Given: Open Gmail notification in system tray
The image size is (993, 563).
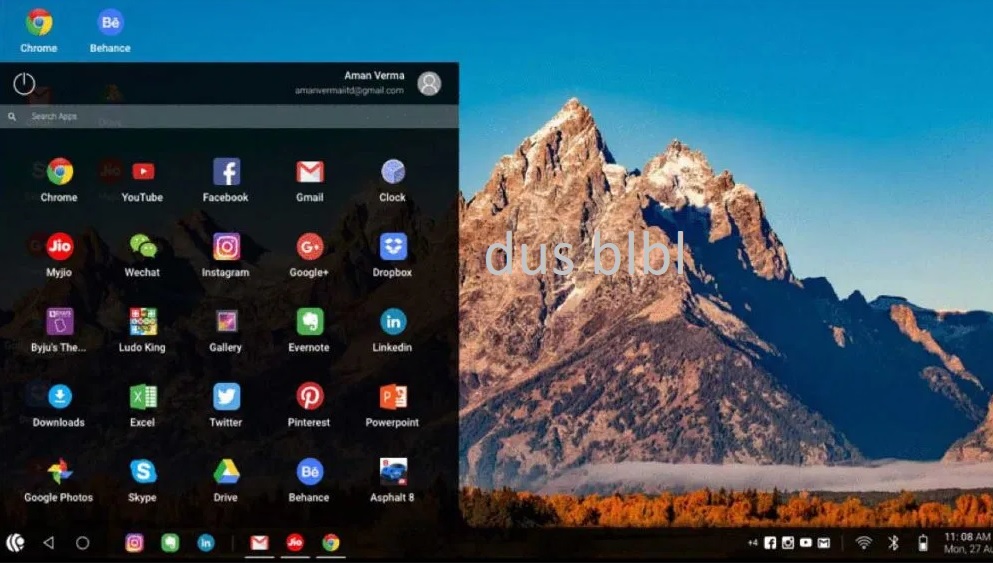Looking at the screenshot, I should pos(823,543).
